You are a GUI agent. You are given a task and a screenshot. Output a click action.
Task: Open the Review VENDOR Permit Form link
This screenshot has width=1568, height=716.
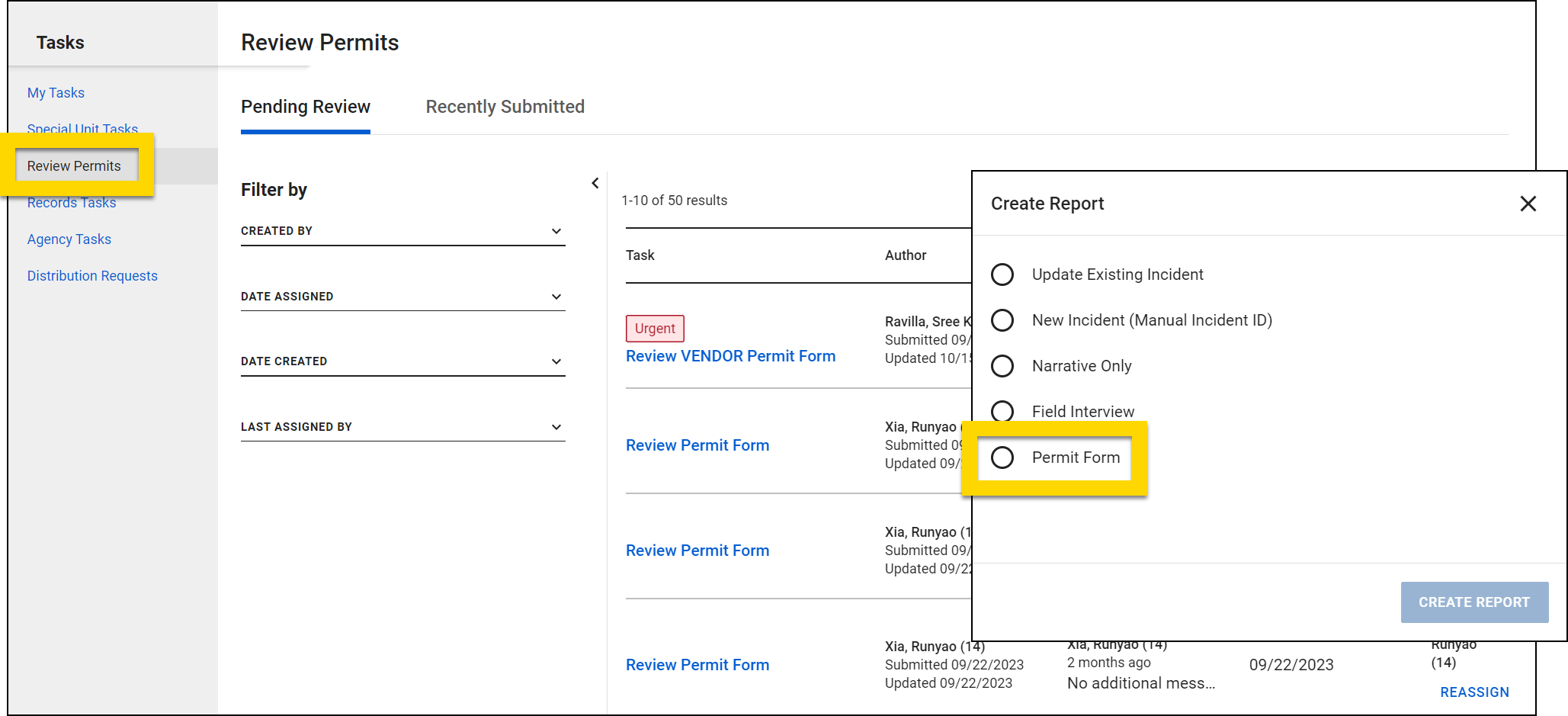click(730, 356)
